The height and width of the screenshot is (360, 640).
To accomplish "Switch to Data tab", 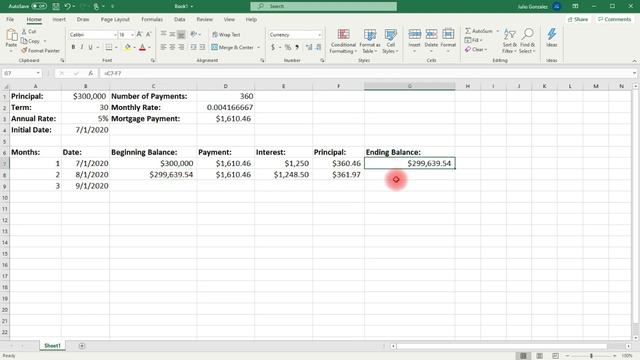I will (x=180, y=19).
